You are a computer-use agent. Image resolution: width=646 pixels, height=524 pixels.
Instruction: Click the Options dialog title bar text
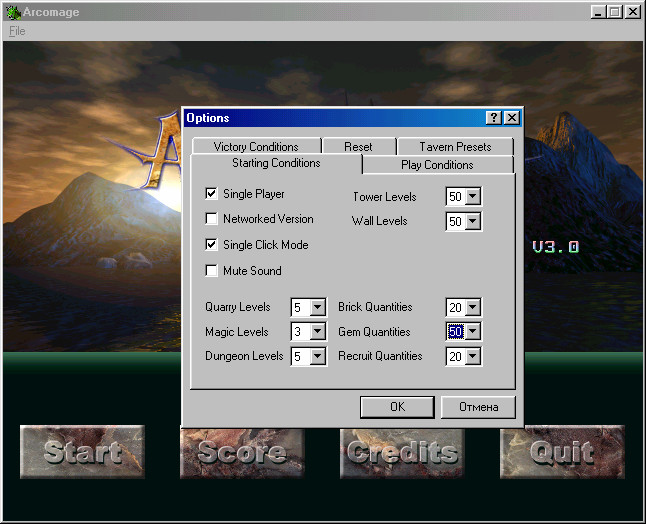pos(208,118)
